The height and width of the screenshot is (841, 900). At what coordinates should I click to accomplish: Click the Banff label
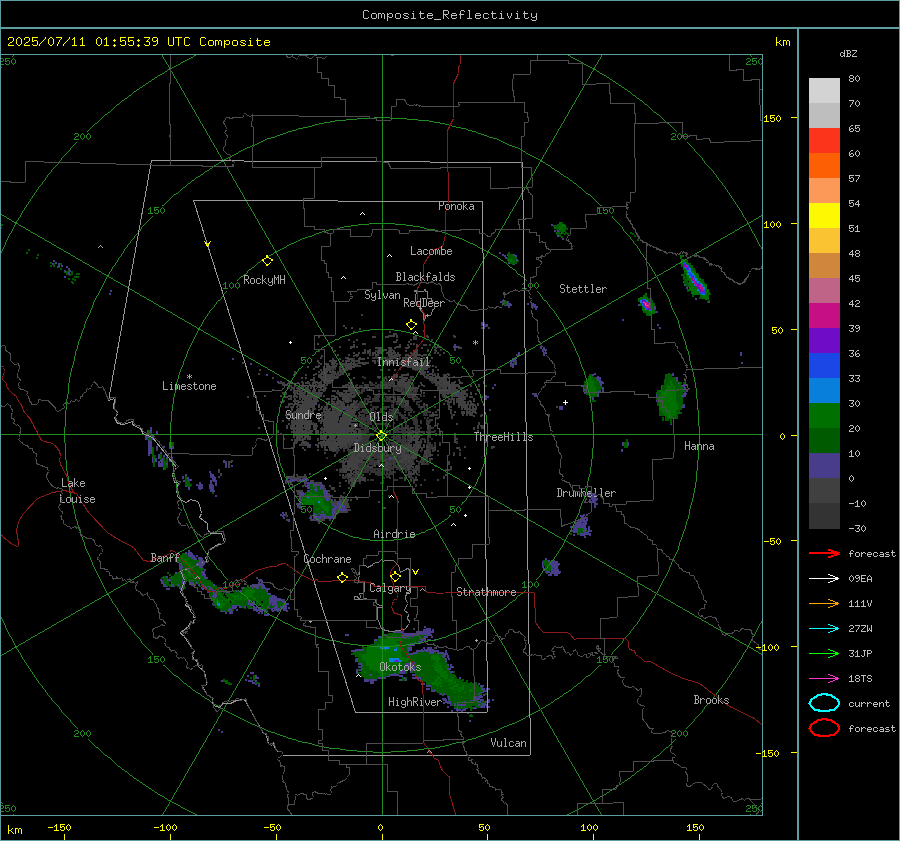165,558
